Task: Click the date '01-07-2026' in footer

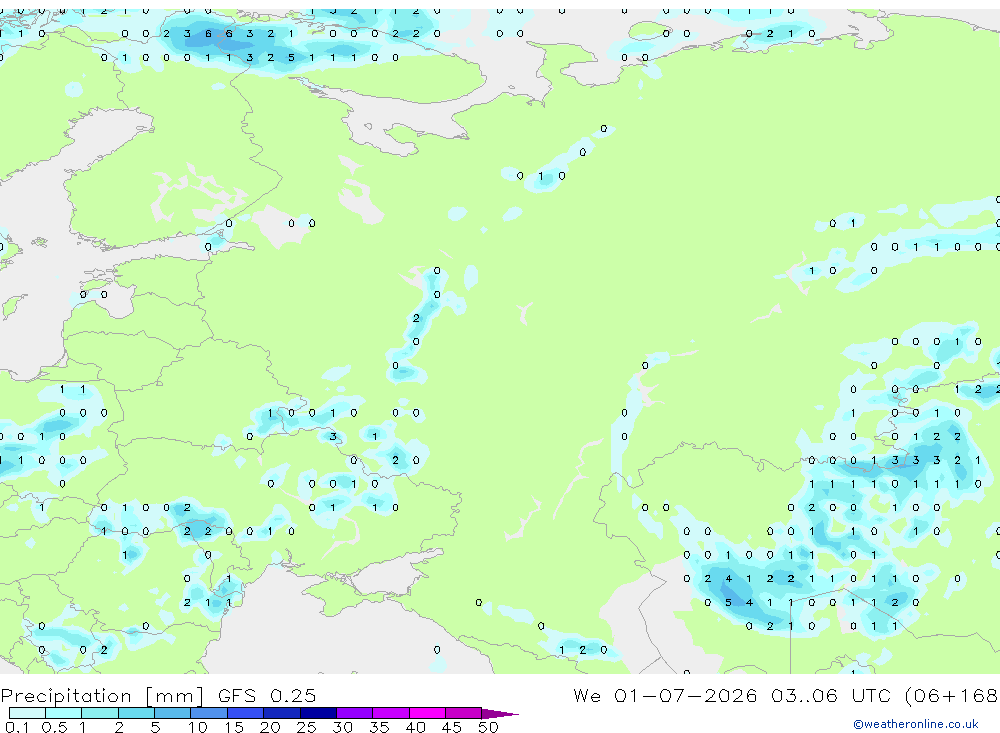Action: point(686,695)
